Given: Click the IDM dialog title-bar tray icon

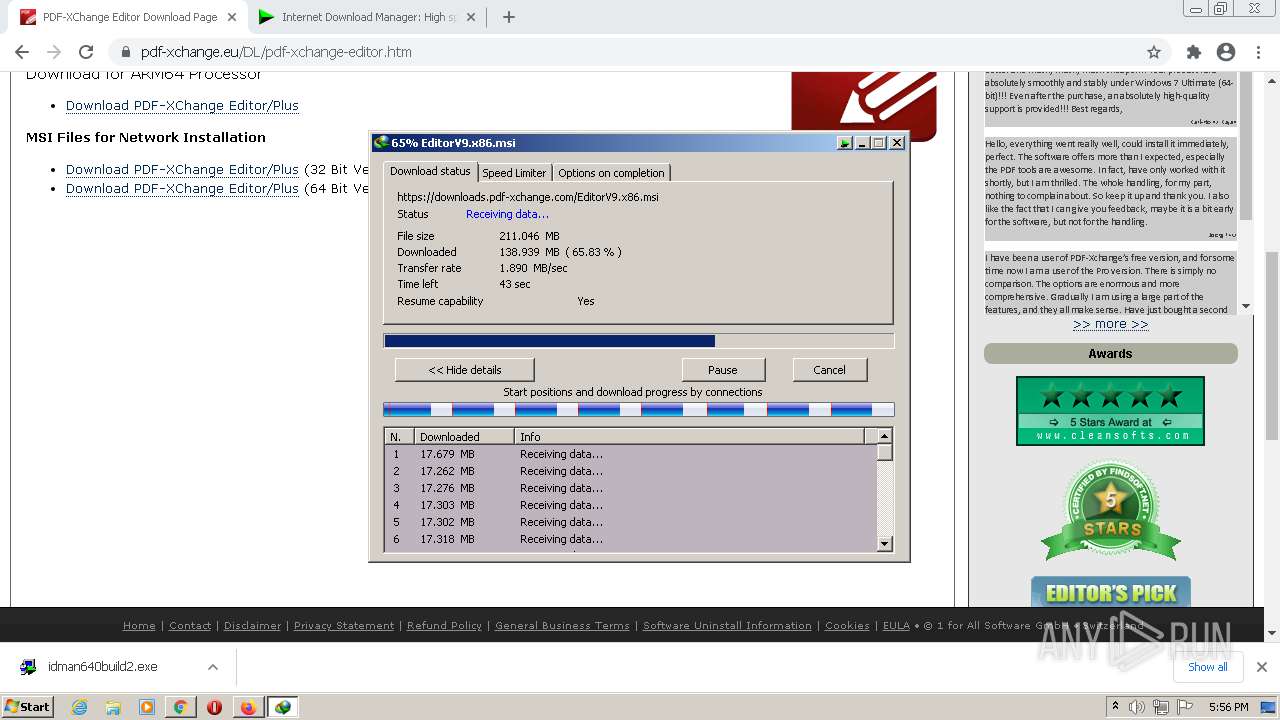Looking at the screenshot, I should tap(845, 143).
